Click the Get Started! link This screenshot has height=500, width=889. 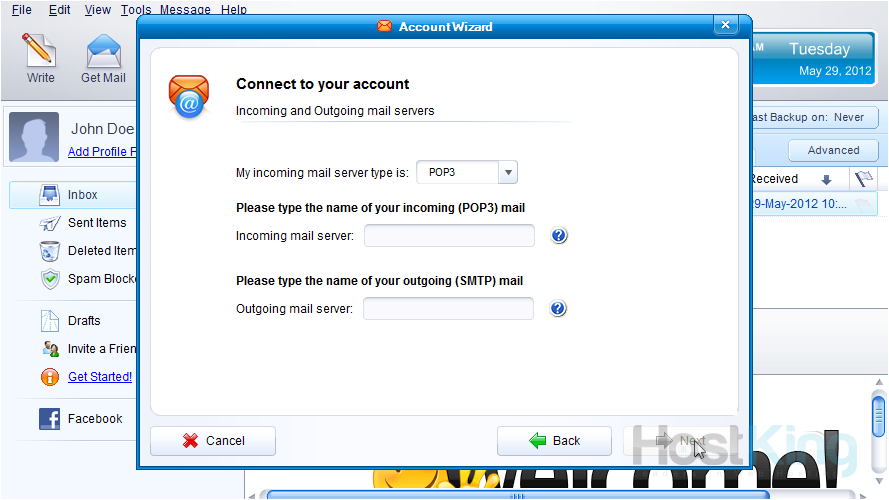99,377
